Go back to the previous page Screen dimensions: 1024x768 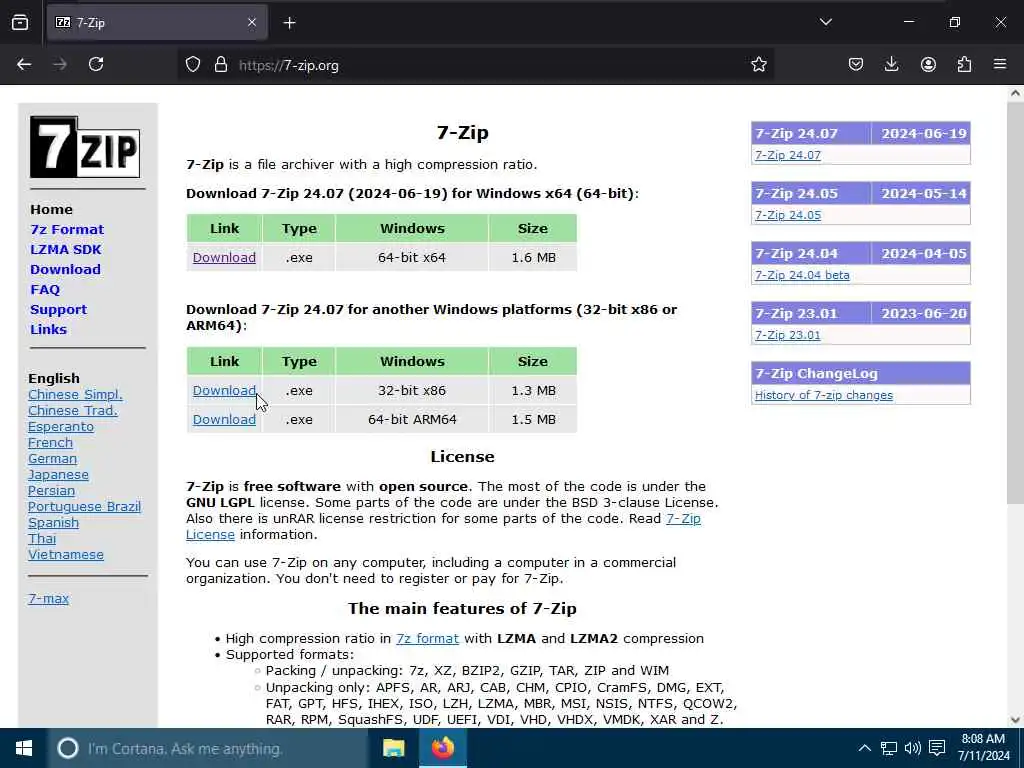pyautogui.click(x=24, y=65)
